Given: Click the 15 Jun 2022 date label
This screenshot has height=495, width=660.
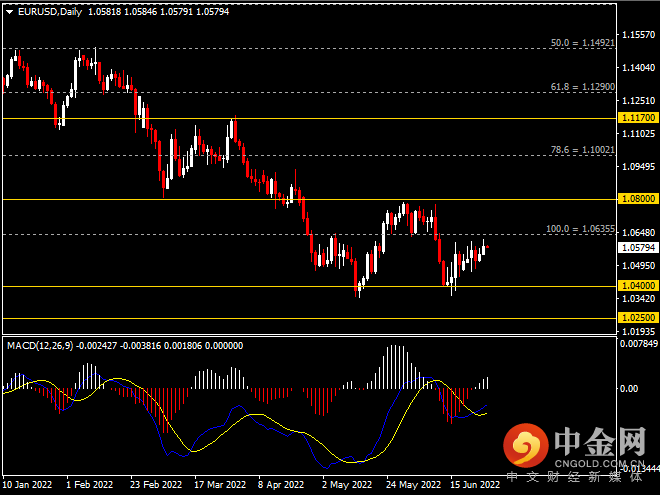Looking at the screenshot, I should pos(475,484).
